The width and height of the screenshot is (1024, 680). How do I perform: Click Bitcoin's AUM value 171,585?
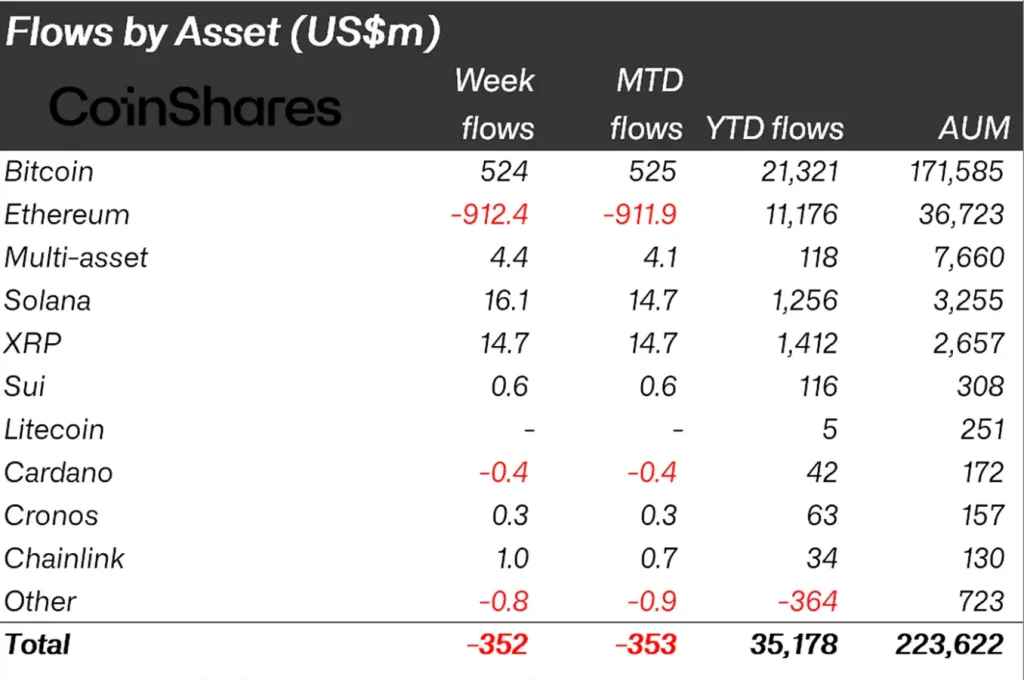tap(951, 171)
